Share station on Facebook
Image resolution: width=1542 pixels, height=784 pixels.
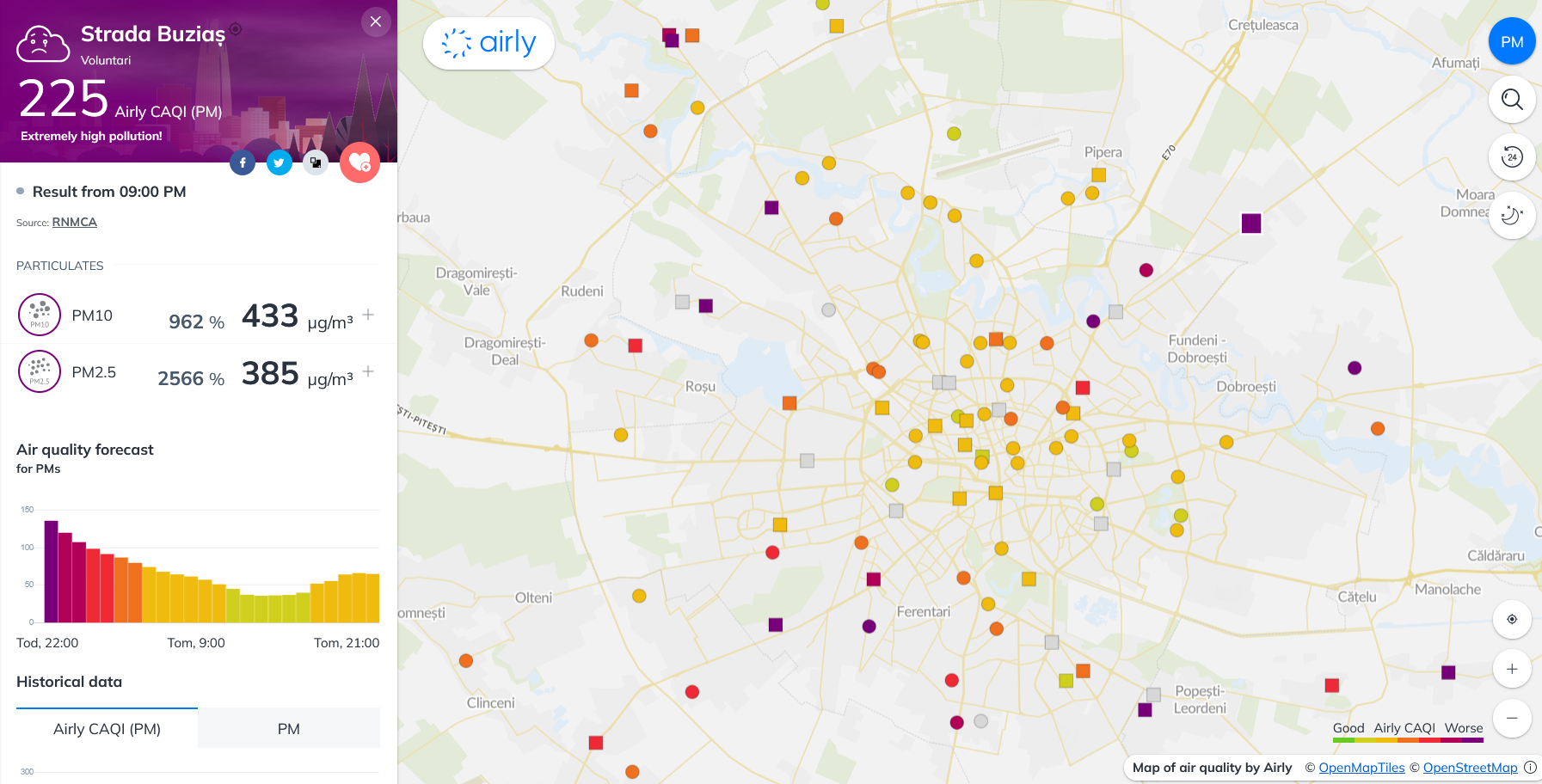243,162
